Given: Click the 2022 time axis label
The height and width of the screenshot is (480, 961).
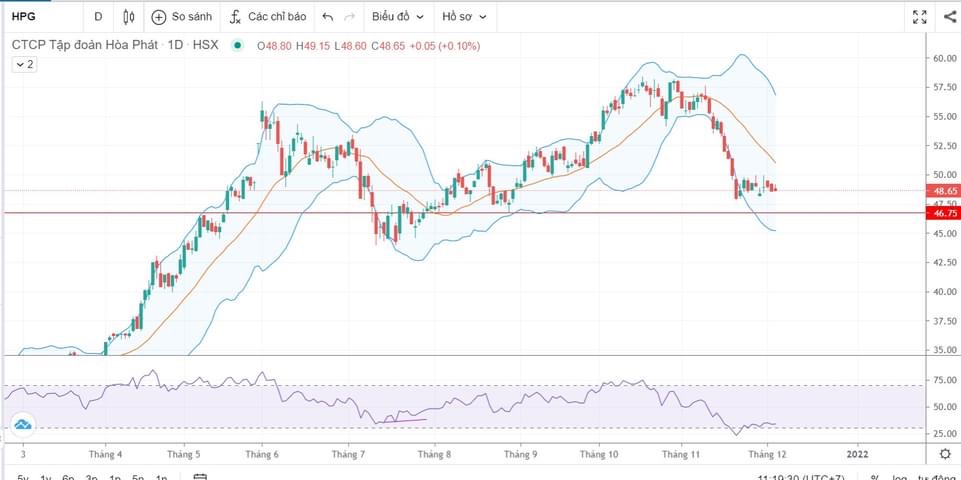Looking at the screenshot, I should click(857, 454).
